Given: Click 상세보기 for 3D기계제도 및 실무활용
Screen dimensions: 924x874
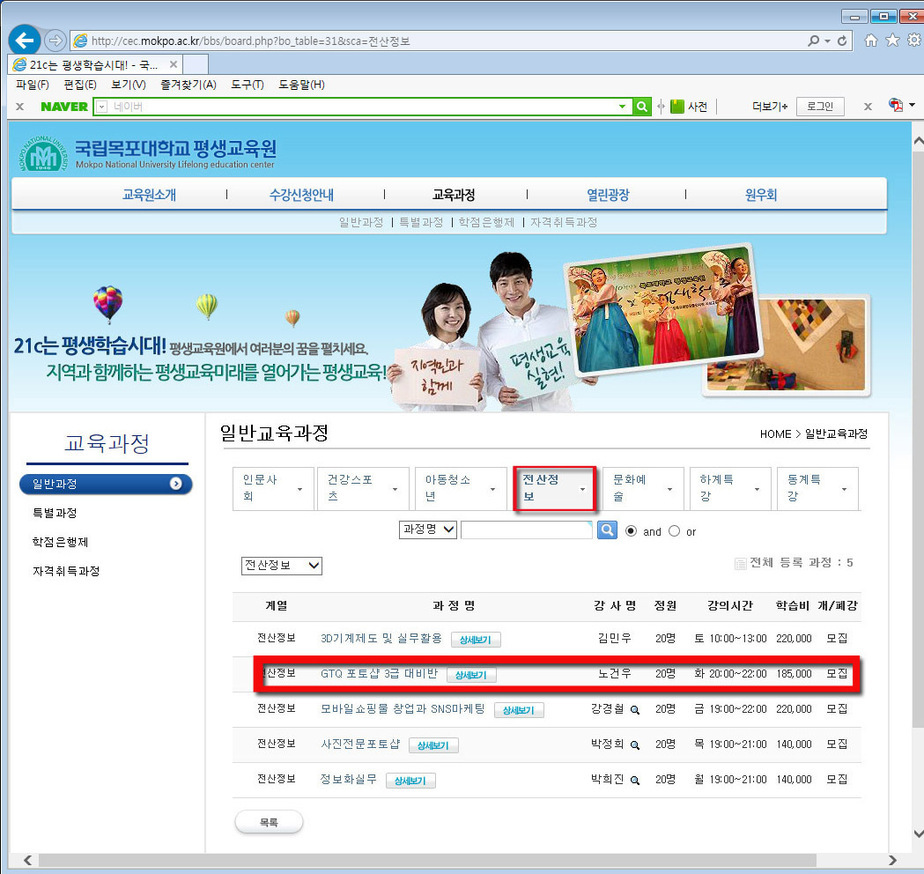Looking at the screenshot, I should pos(476,639).
